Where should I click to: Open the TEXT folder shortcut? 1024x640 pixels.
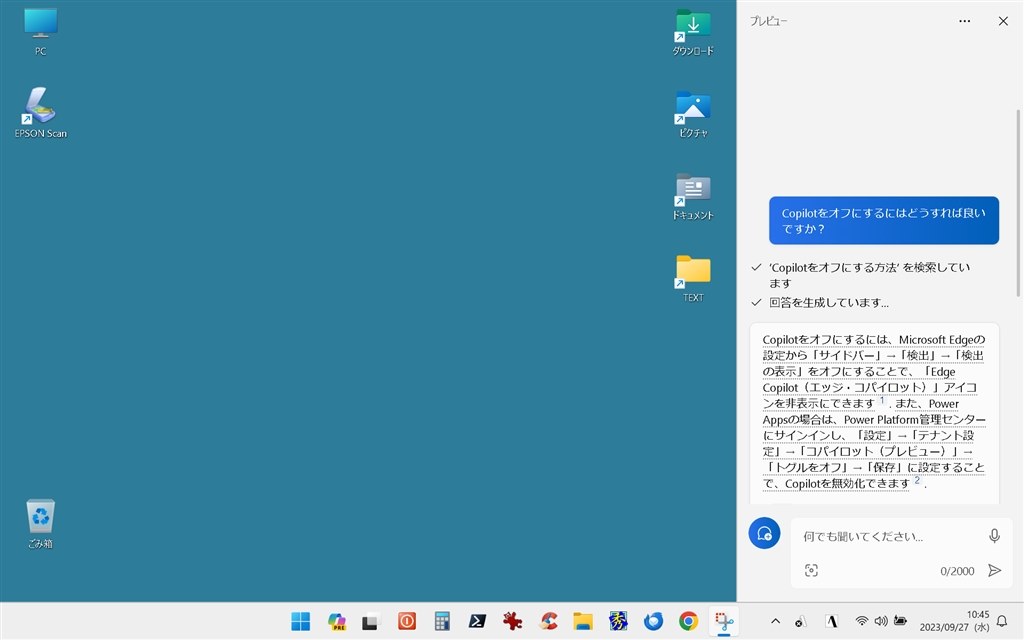(693, 279)
